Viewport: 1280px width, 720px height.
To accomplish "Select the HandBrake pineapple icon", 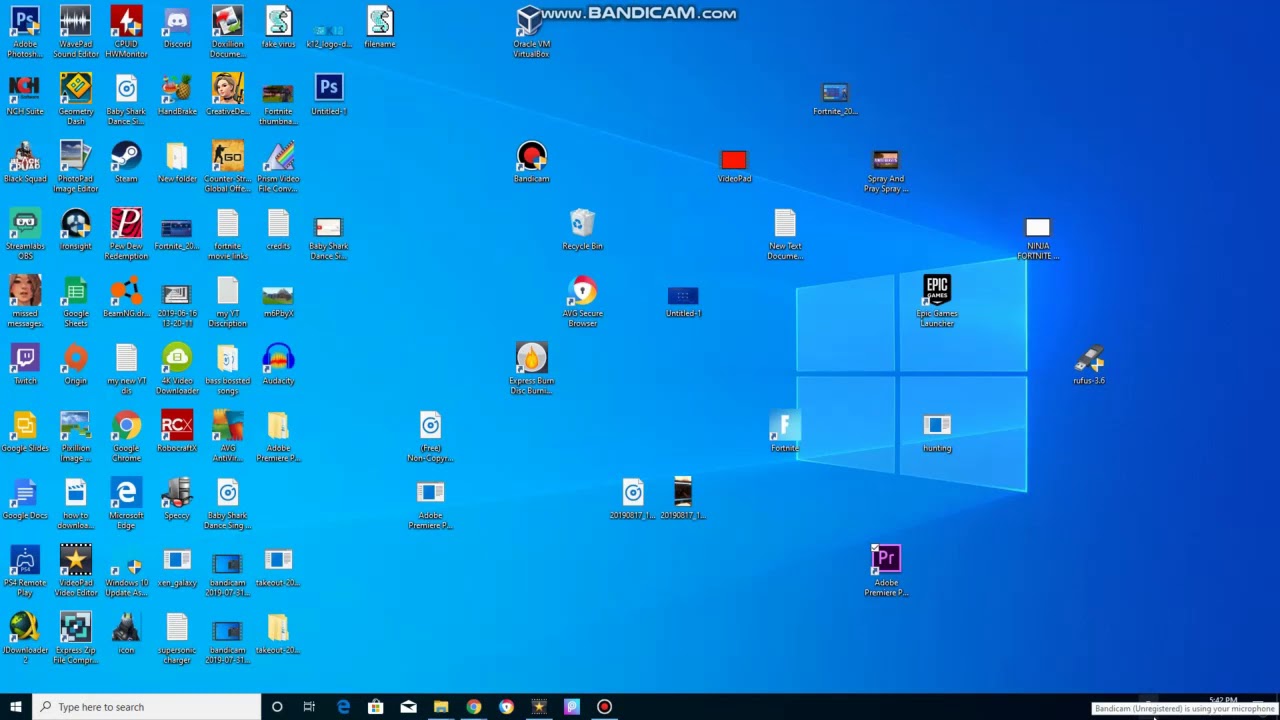I will [177, 94].
